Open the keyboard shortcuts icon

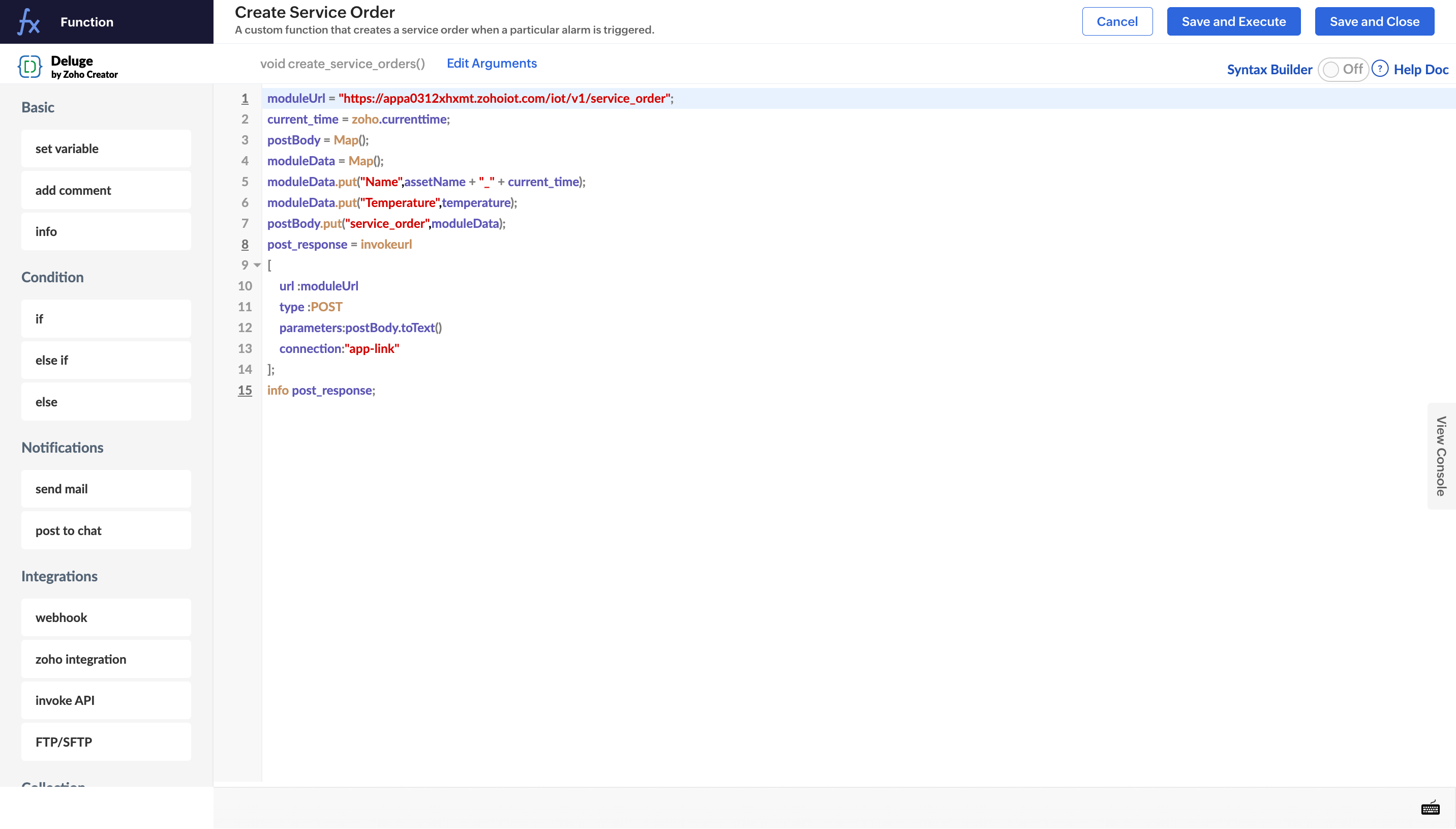coord(1430,808)
